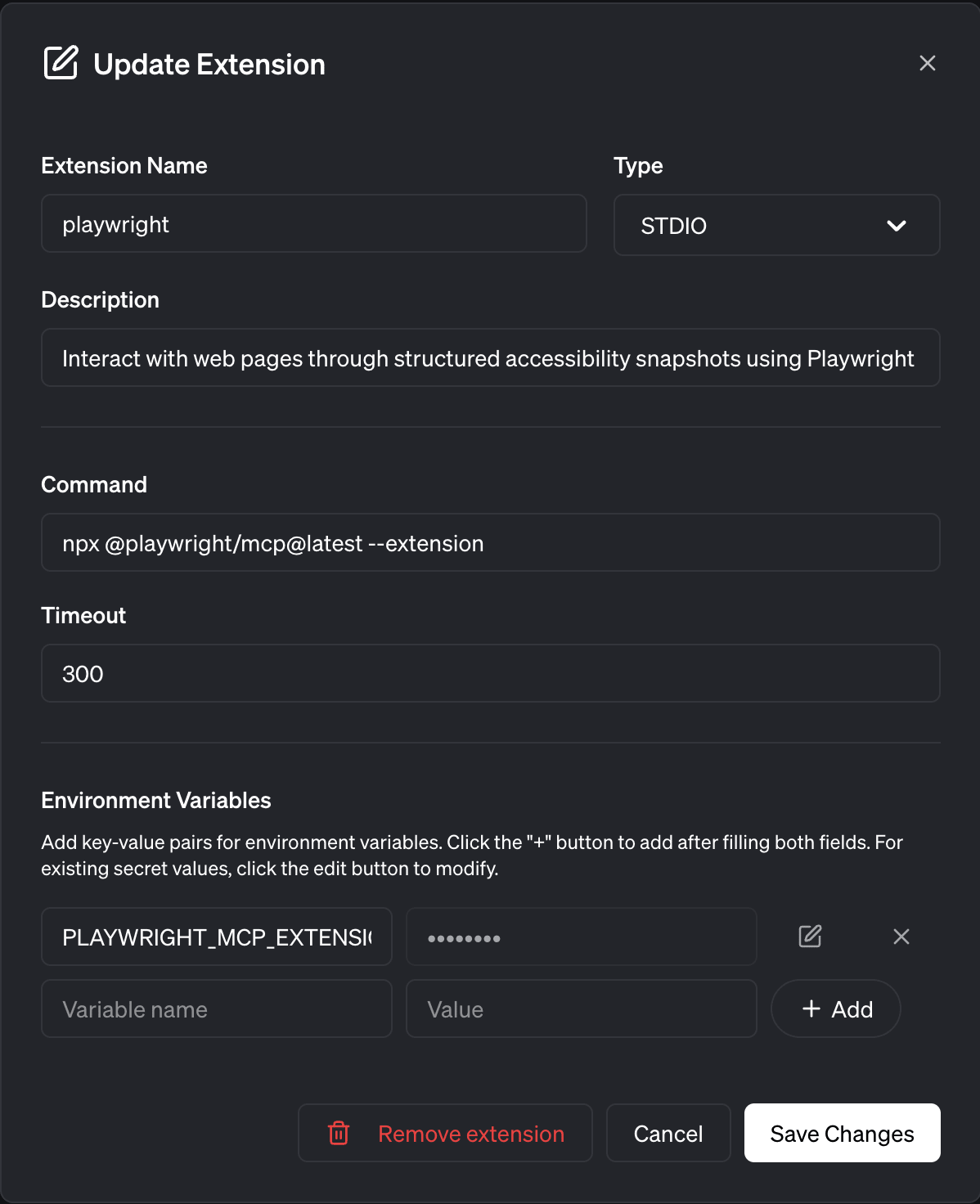Click the masked secret value field
The image size is (980, 1204).
[581, 937]
